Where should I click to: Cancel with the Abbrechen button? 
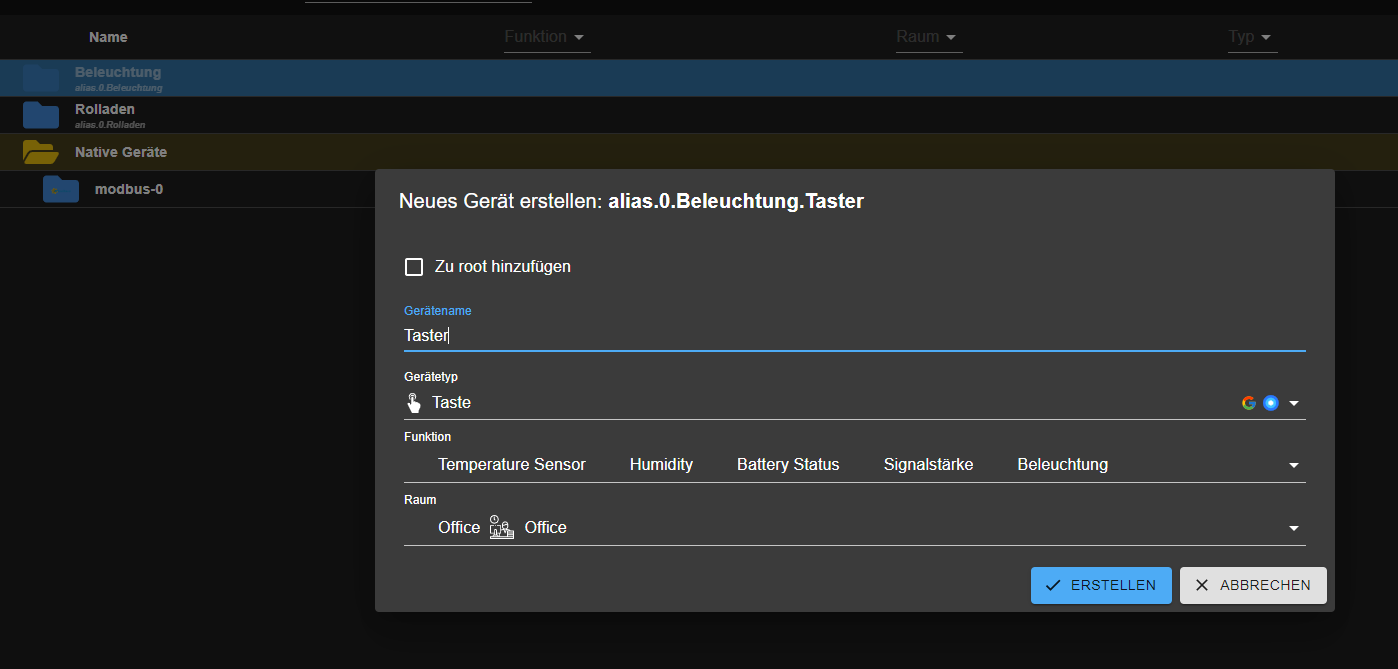coord(1253,586)
